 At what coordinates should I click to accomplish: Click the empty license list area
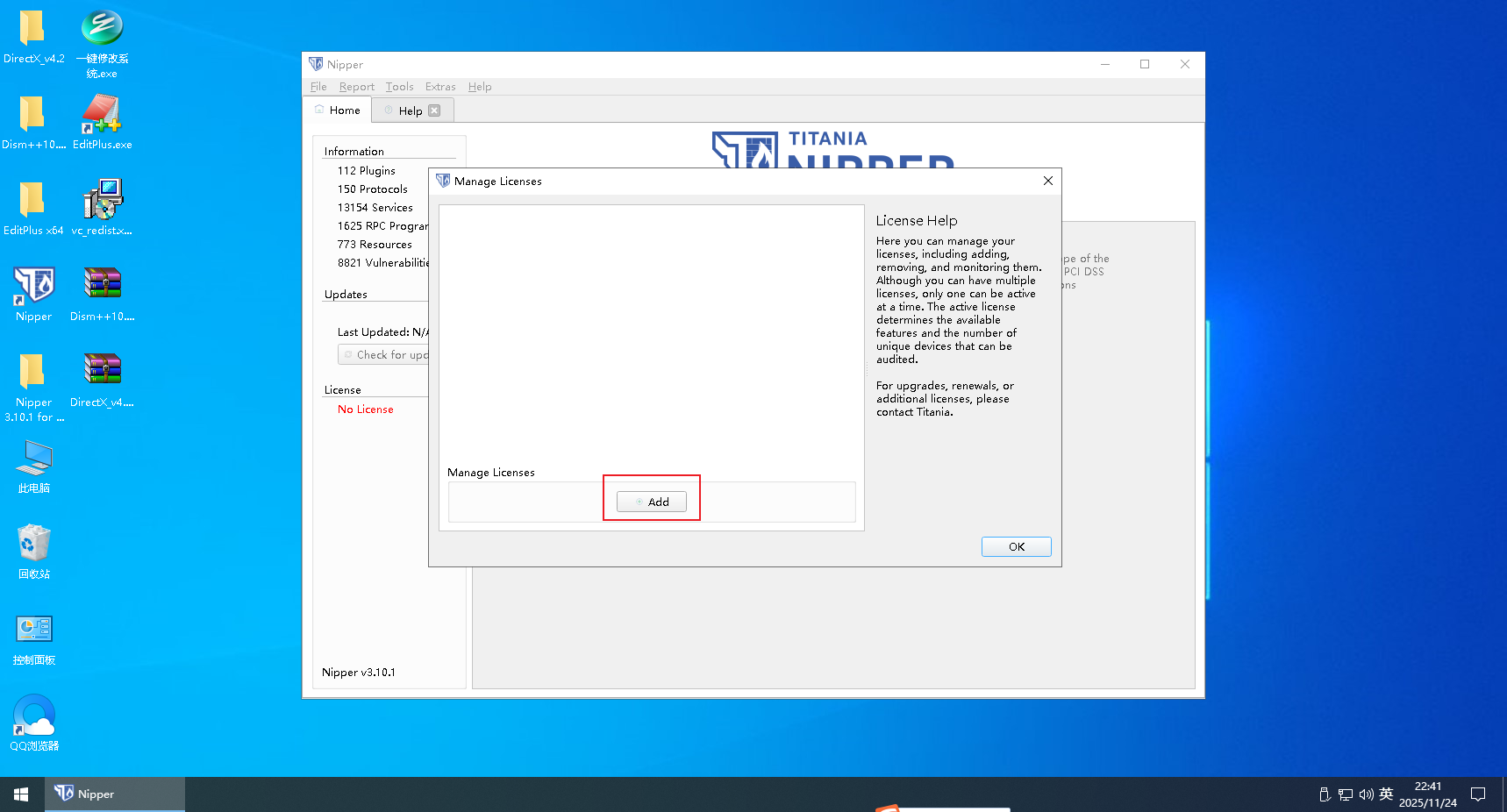(651, 333)
